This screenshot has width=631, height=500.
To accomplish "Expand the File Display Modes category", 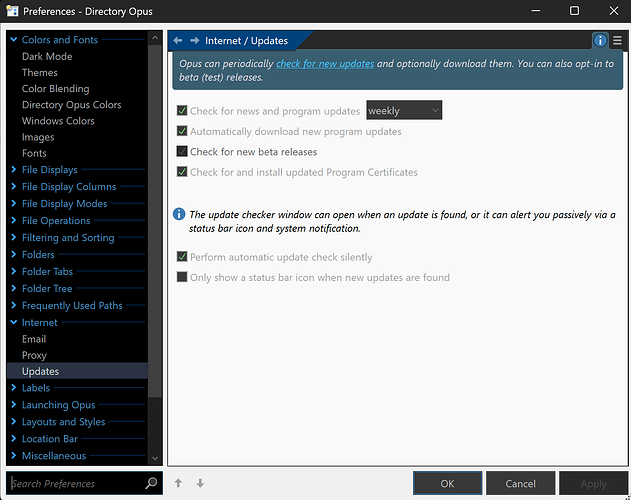I will tap(14, 203).
